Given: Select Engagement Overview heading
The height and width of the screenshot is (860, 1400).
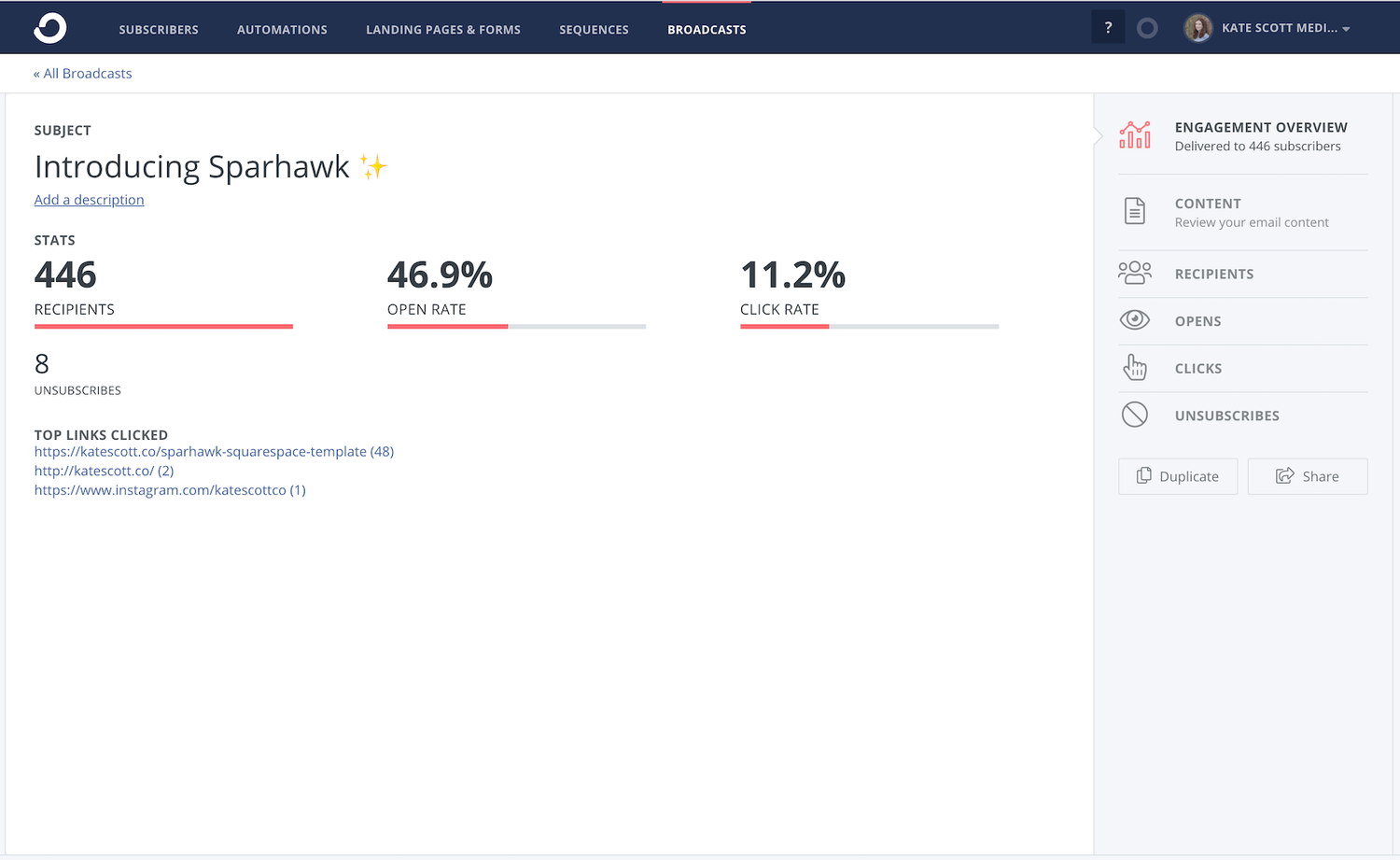Looking at the screenshot, I should [1261, 127].
